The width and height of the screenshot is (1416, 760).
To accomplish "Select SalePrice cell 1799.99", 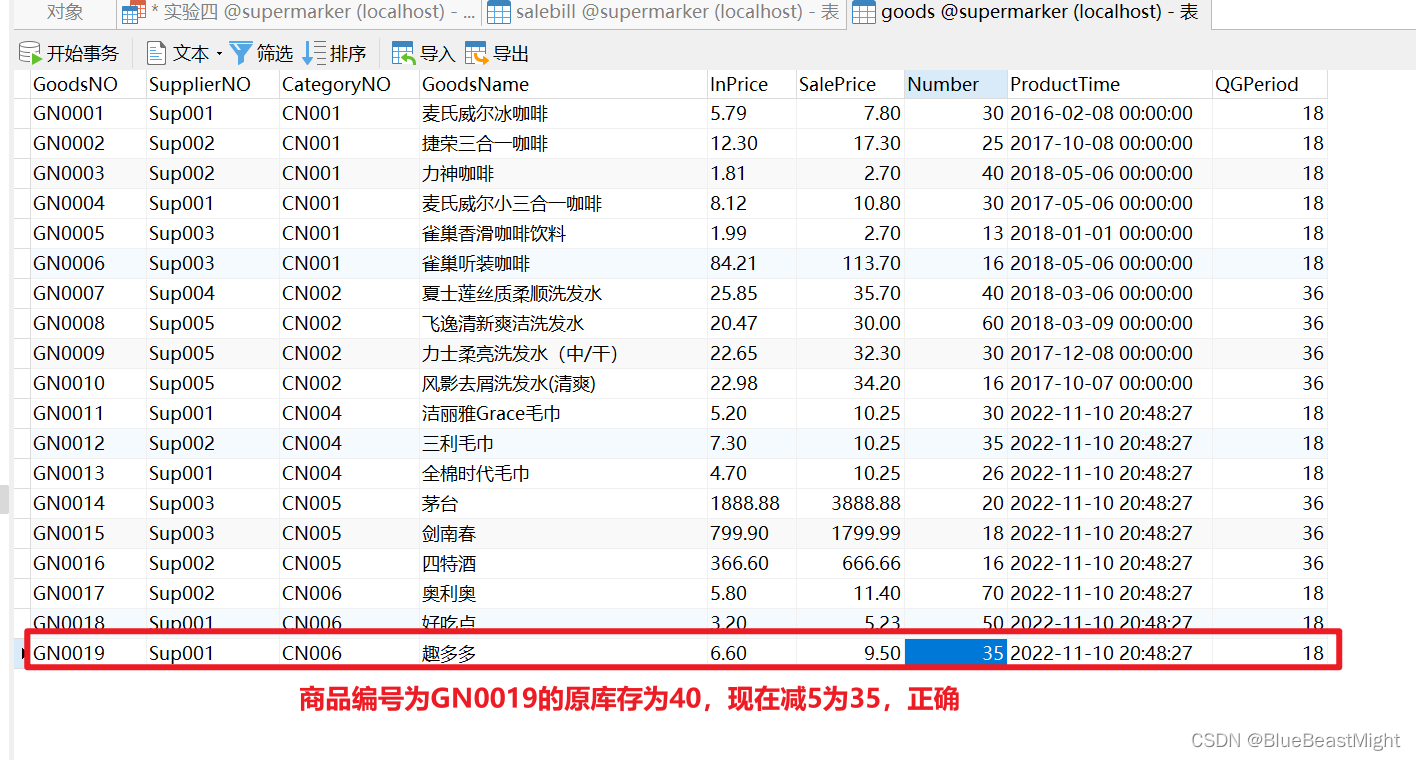I will (x=850, y=533).
